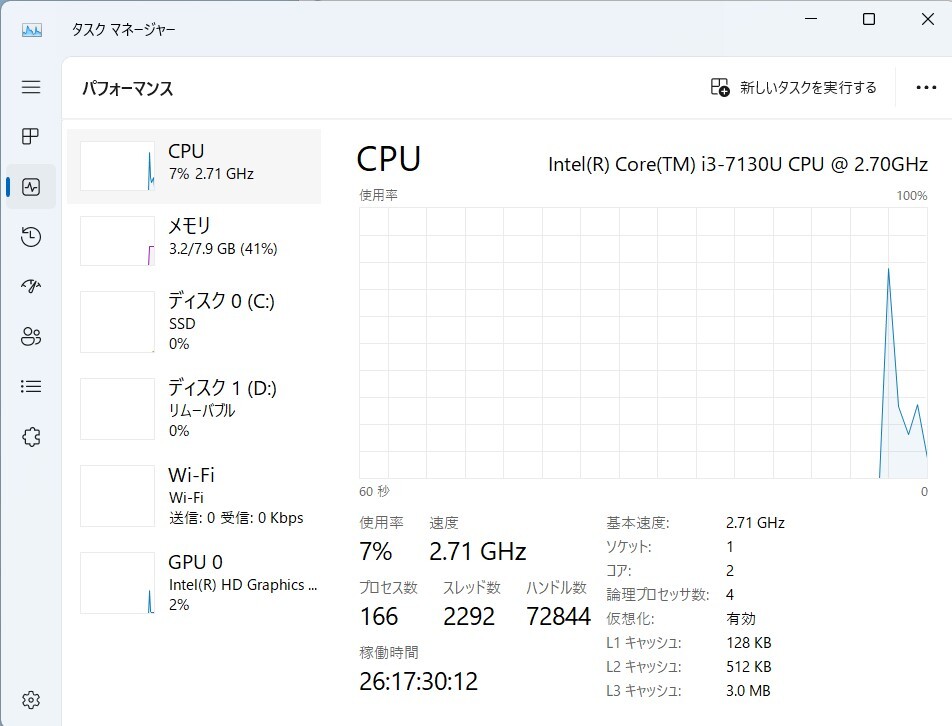952x726 pixels.
Task: Click the Task Manager app icon
Action: click(32, 29)
